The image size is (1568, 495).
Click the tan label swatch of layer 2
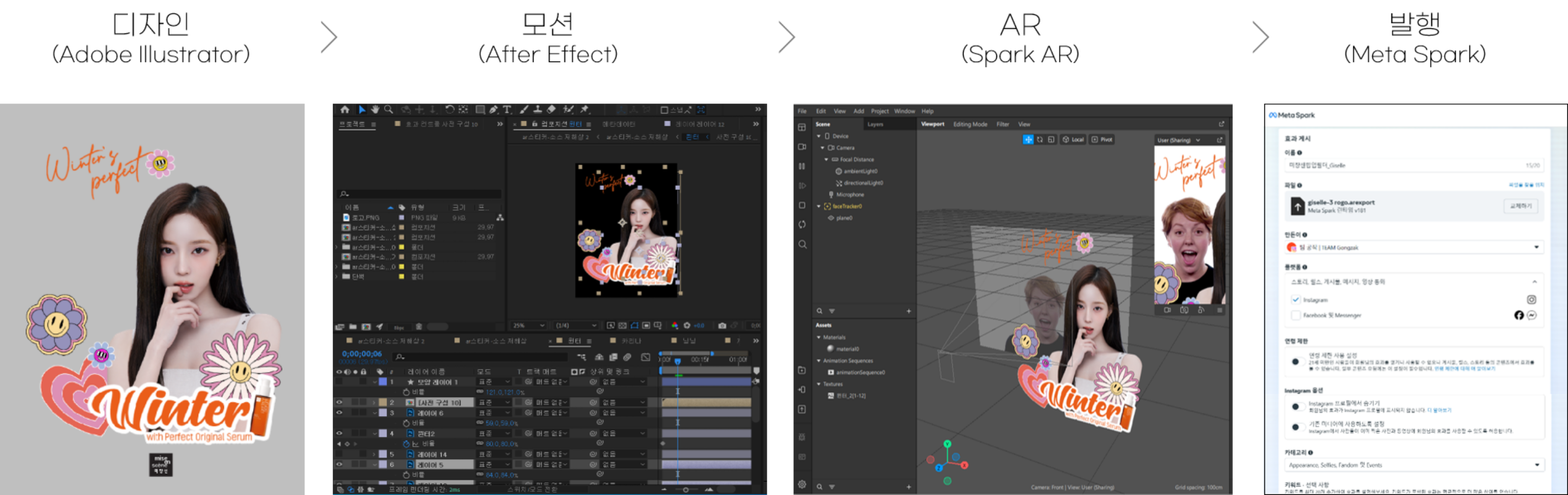click(383, 402)
